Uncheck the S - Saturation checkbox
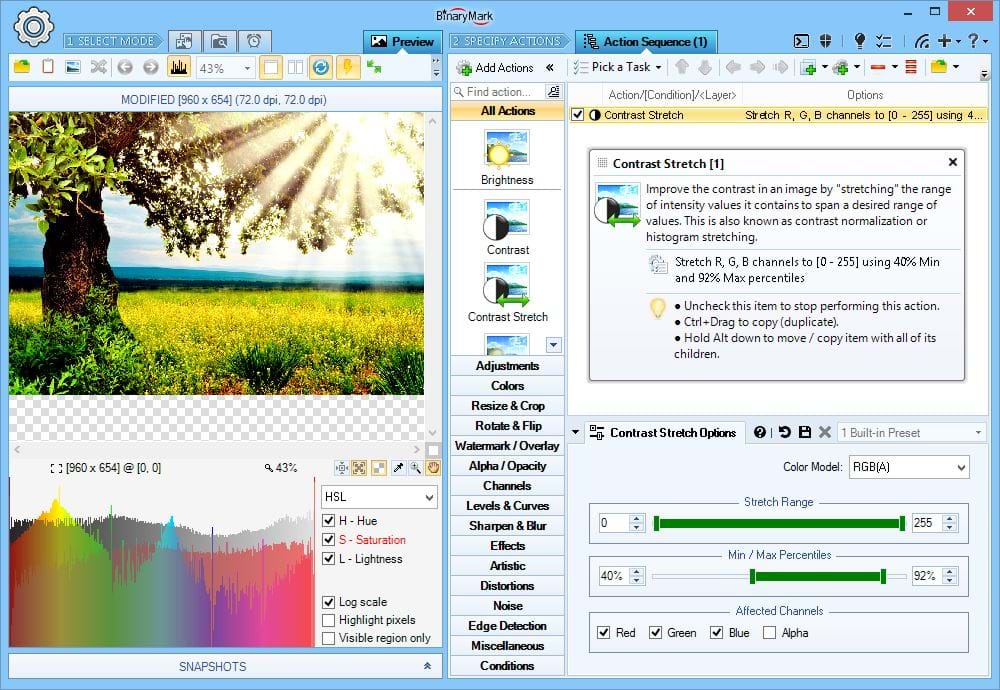This screenshot has height=690, width=1000. point(329,540)
